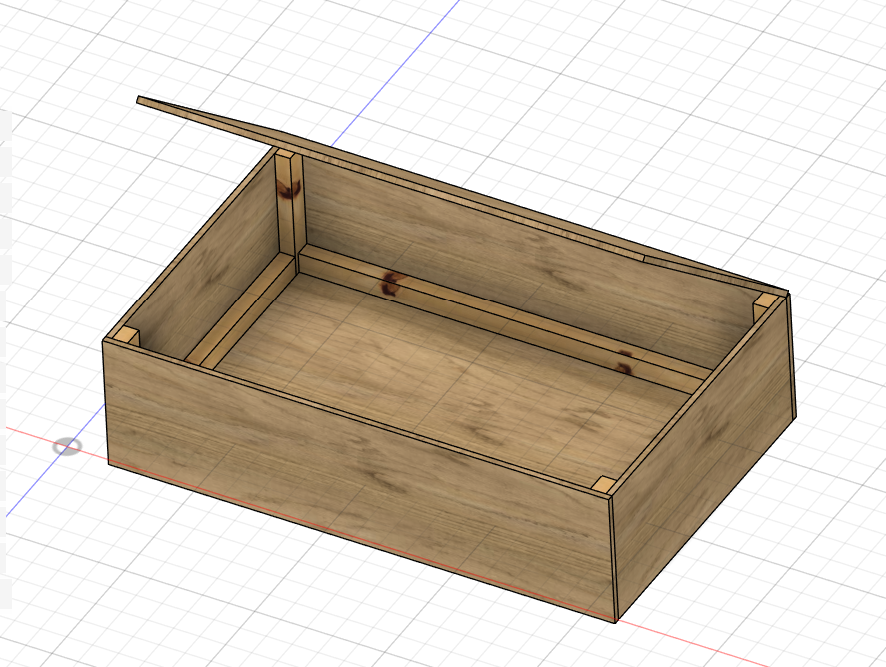
Task: Select the front-left corner post top
Action: (125, 337)
